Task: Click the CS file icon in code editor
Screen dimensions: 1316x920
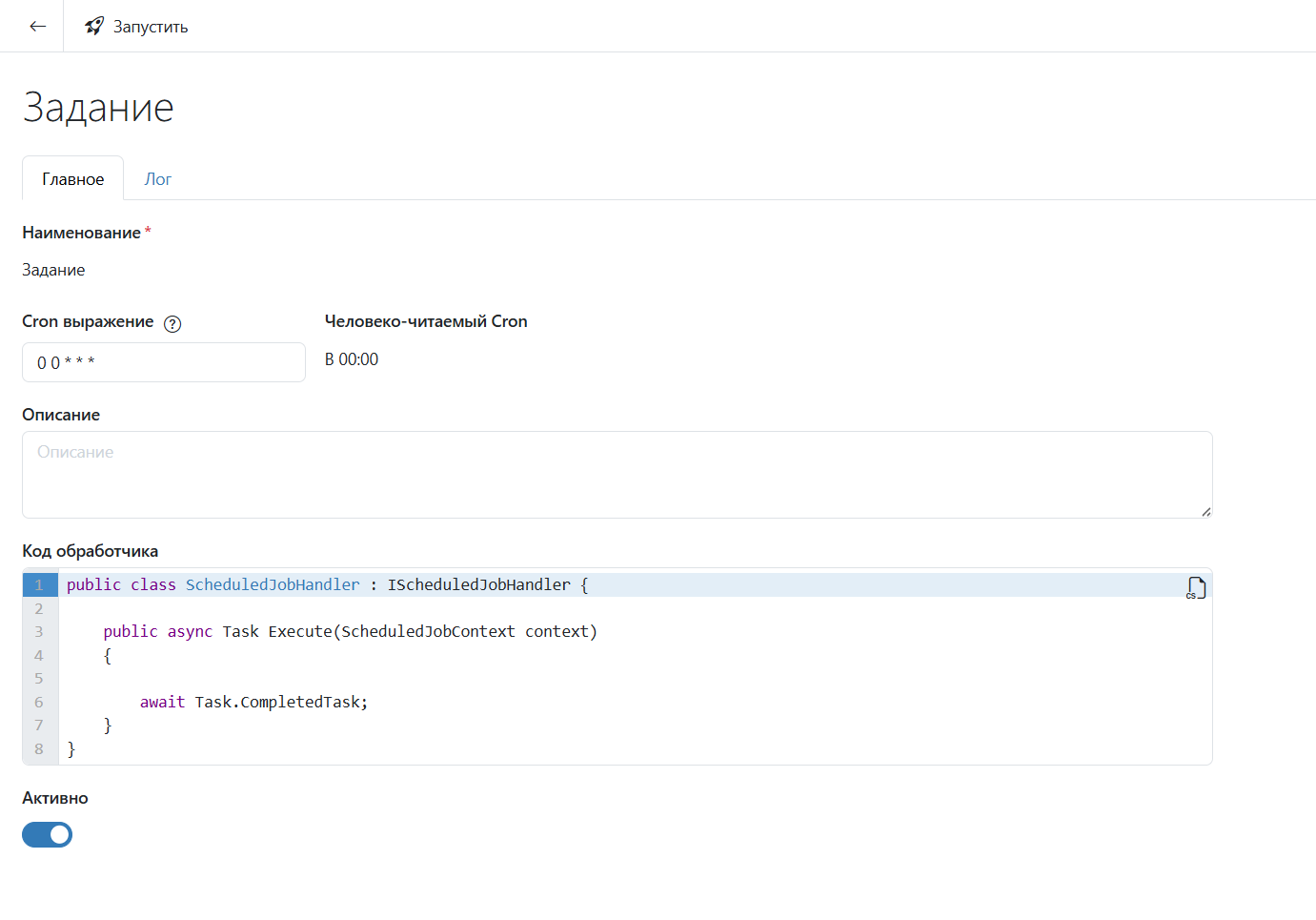Action: (1196, 588)
